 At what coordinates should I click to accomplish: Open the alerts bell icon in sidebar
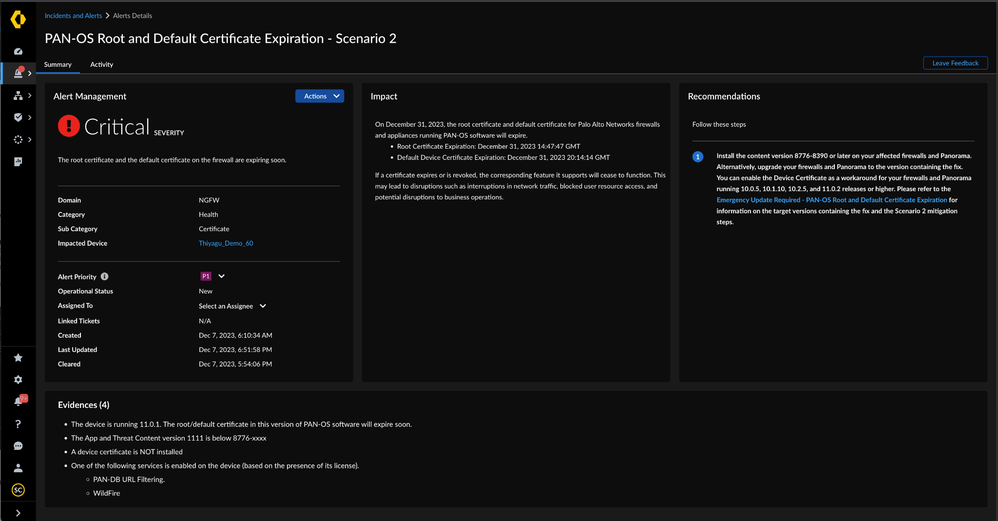pos(18,73)
